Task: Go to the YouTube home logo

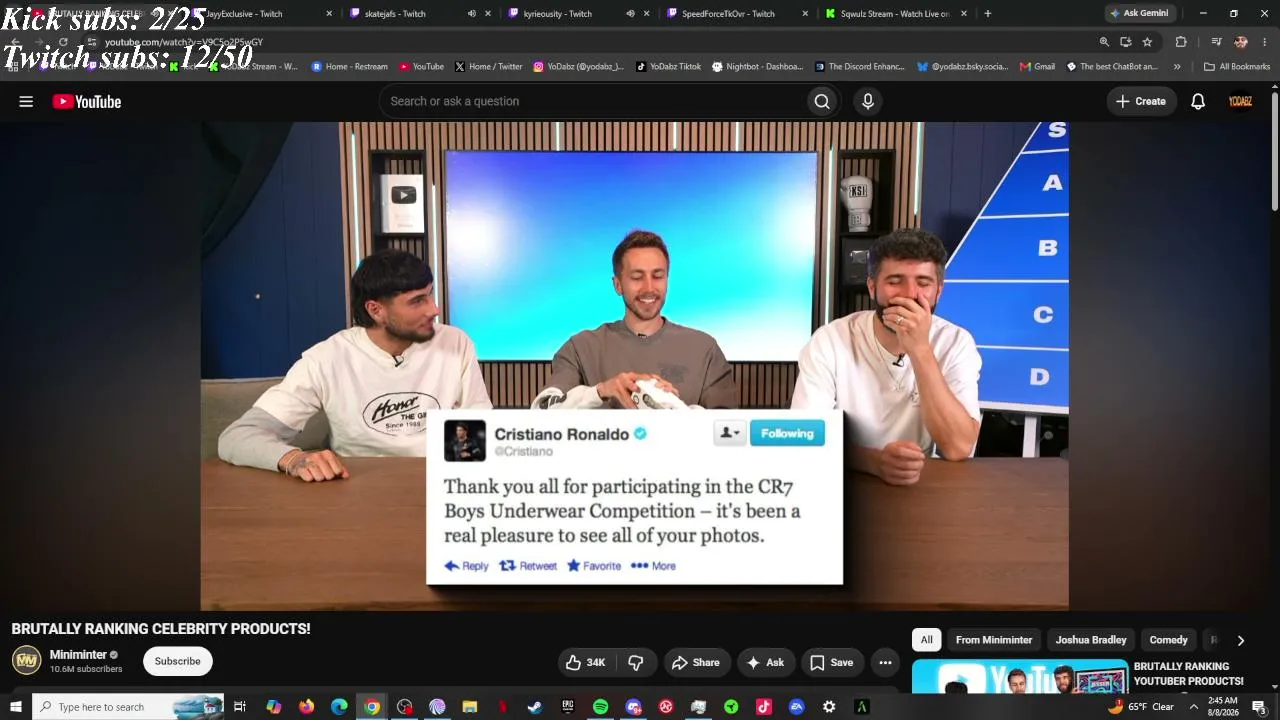Action: tap(87, 101)
